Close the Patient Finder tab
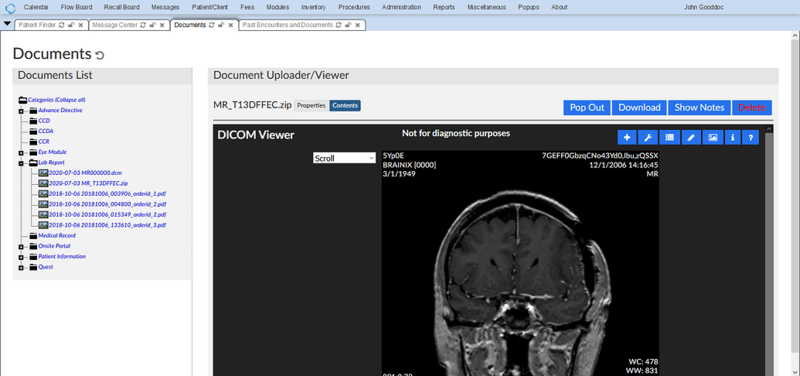This screenshot has width=800, height=376. [81, 25]
